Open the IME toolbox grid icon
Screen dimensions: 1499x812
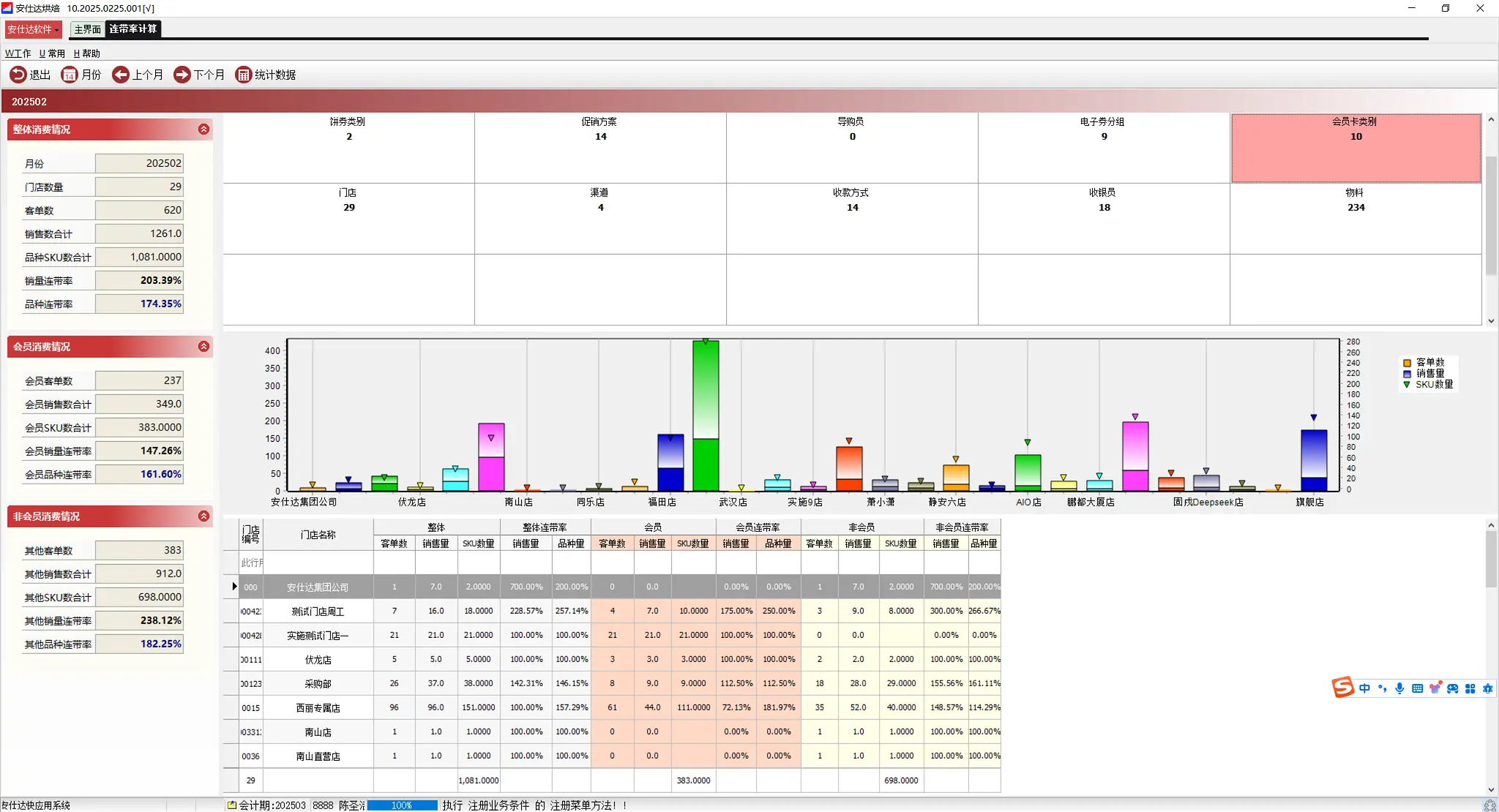click(1470, 688)
